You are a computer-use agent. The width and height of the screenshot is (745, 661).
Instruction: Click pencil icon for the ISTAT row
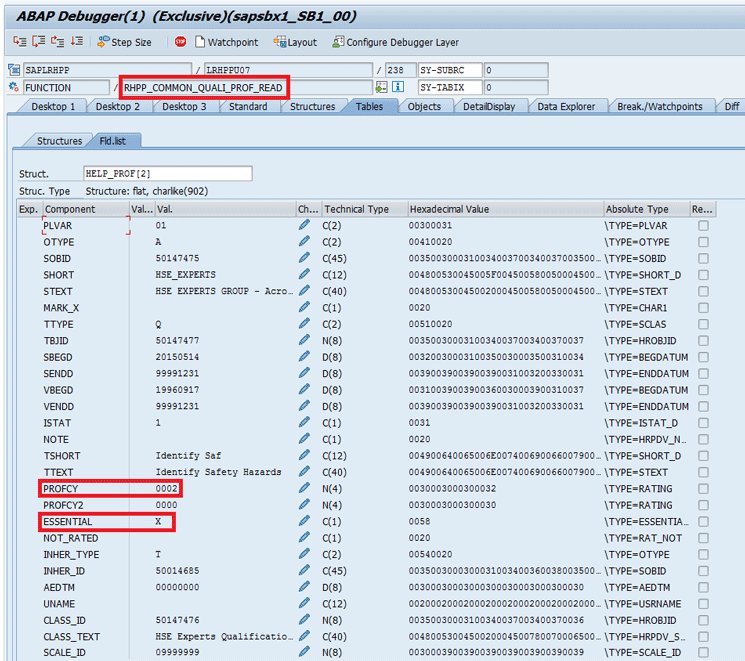pos(304,423)
